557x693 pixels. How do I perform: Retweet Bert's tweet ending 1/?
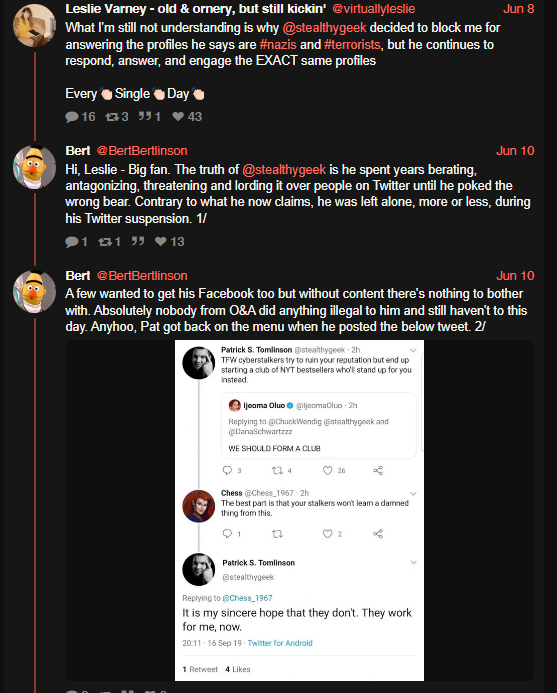click(x=105, y=242)
